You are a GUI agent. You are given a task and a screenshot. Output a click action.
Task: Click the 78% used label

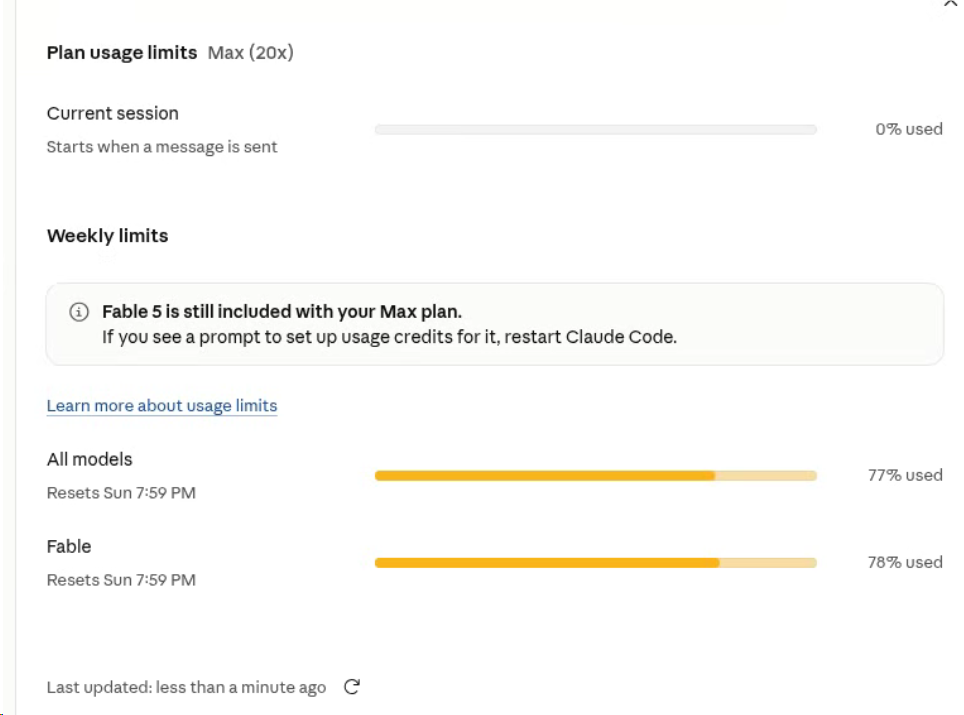click(x=905, y=562)
